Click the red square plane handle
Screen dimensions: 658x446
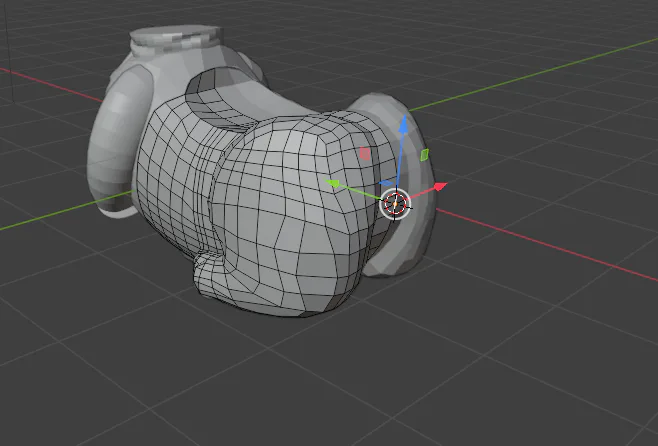(365, 154)
